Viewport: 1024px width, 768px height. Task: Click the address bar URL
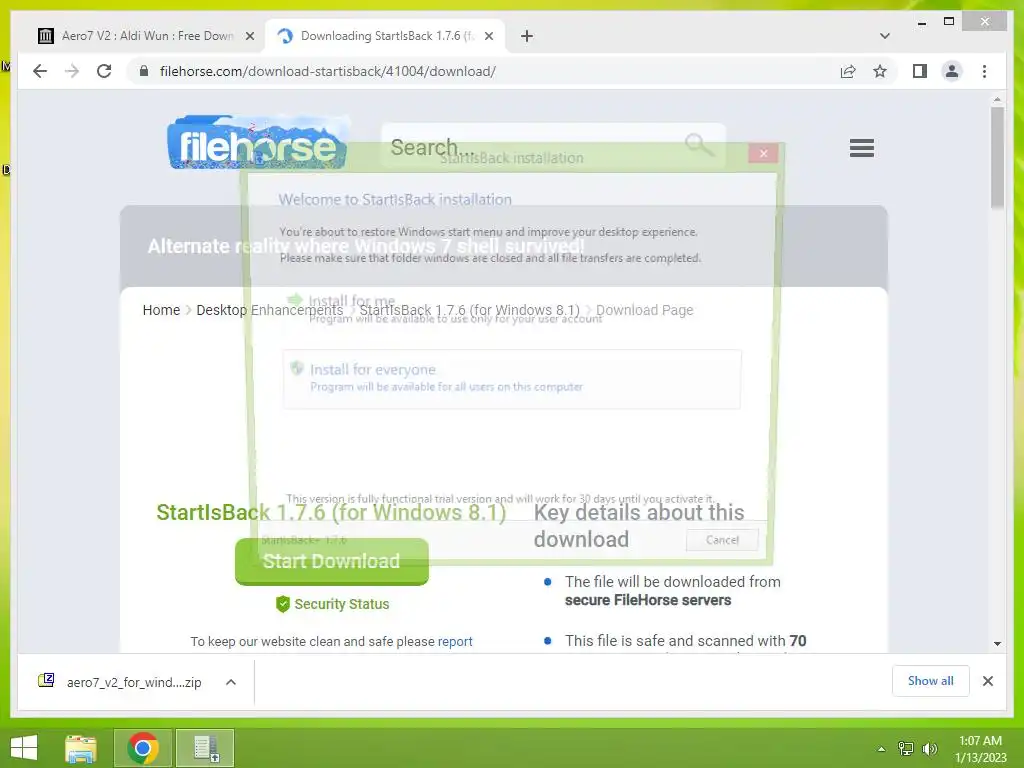tap(327, 71)
